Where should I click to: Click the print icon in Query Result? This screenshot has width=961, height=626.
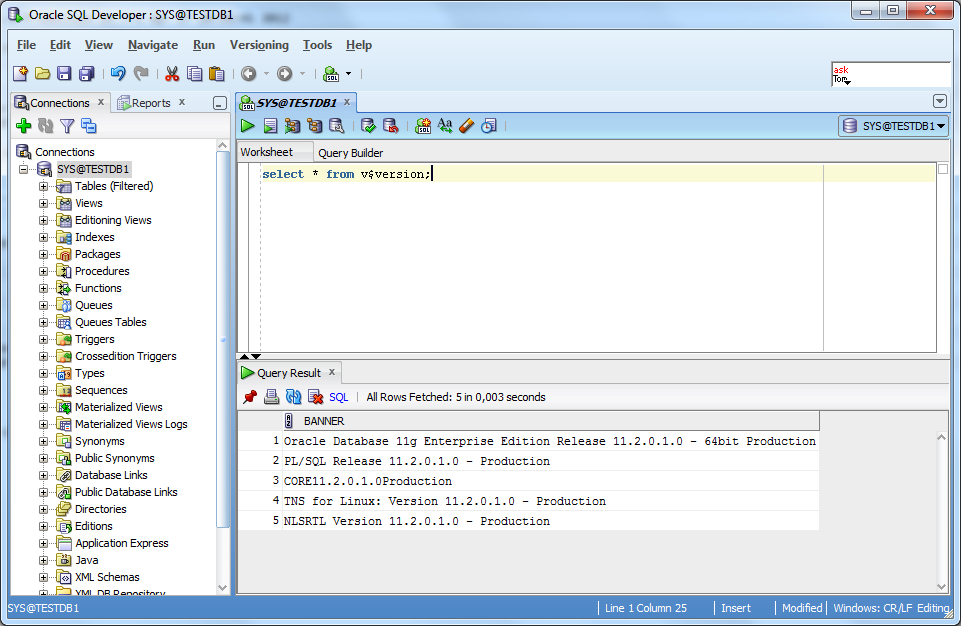272,397
